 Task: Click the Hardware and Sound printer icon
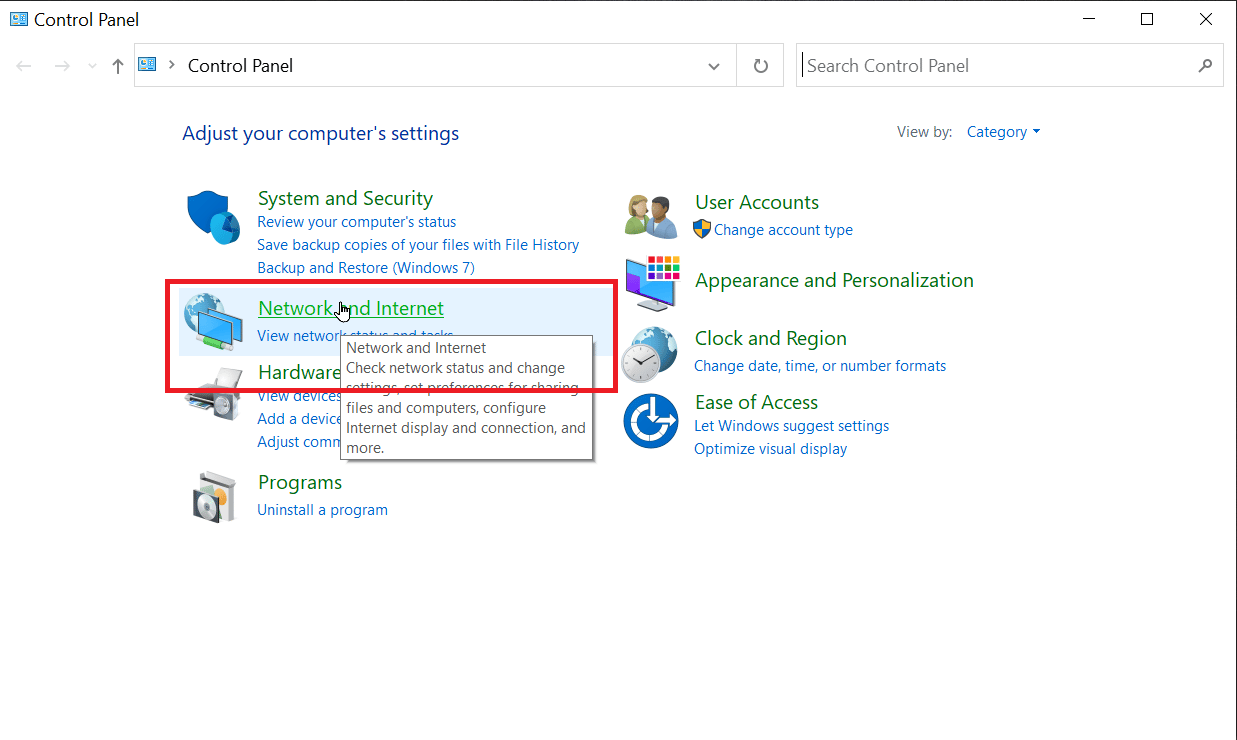click(213, 393)
